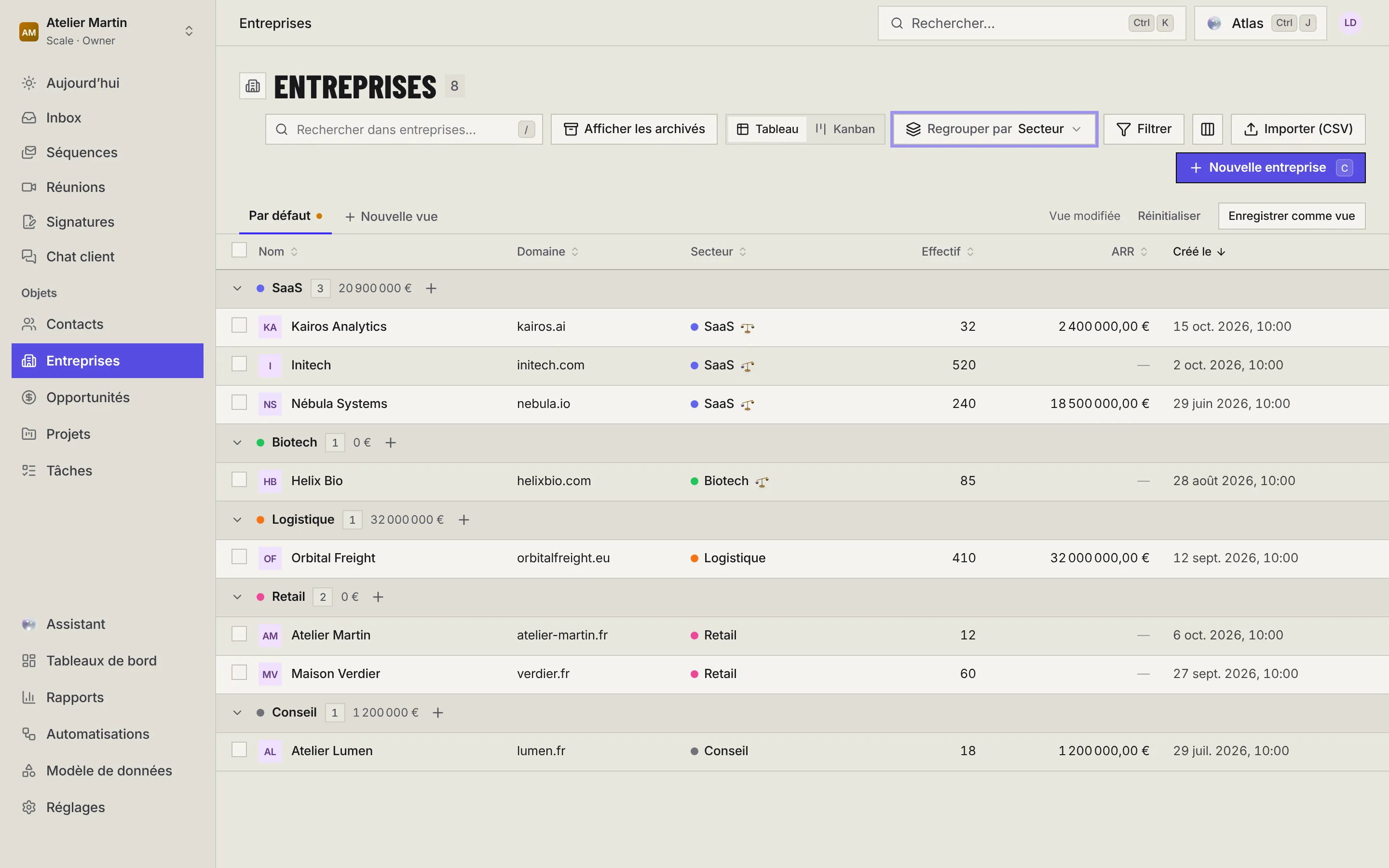This screenshot has width=1389, height=868.
Task: Select the Par défaut view tab
Action: (285, 216)
